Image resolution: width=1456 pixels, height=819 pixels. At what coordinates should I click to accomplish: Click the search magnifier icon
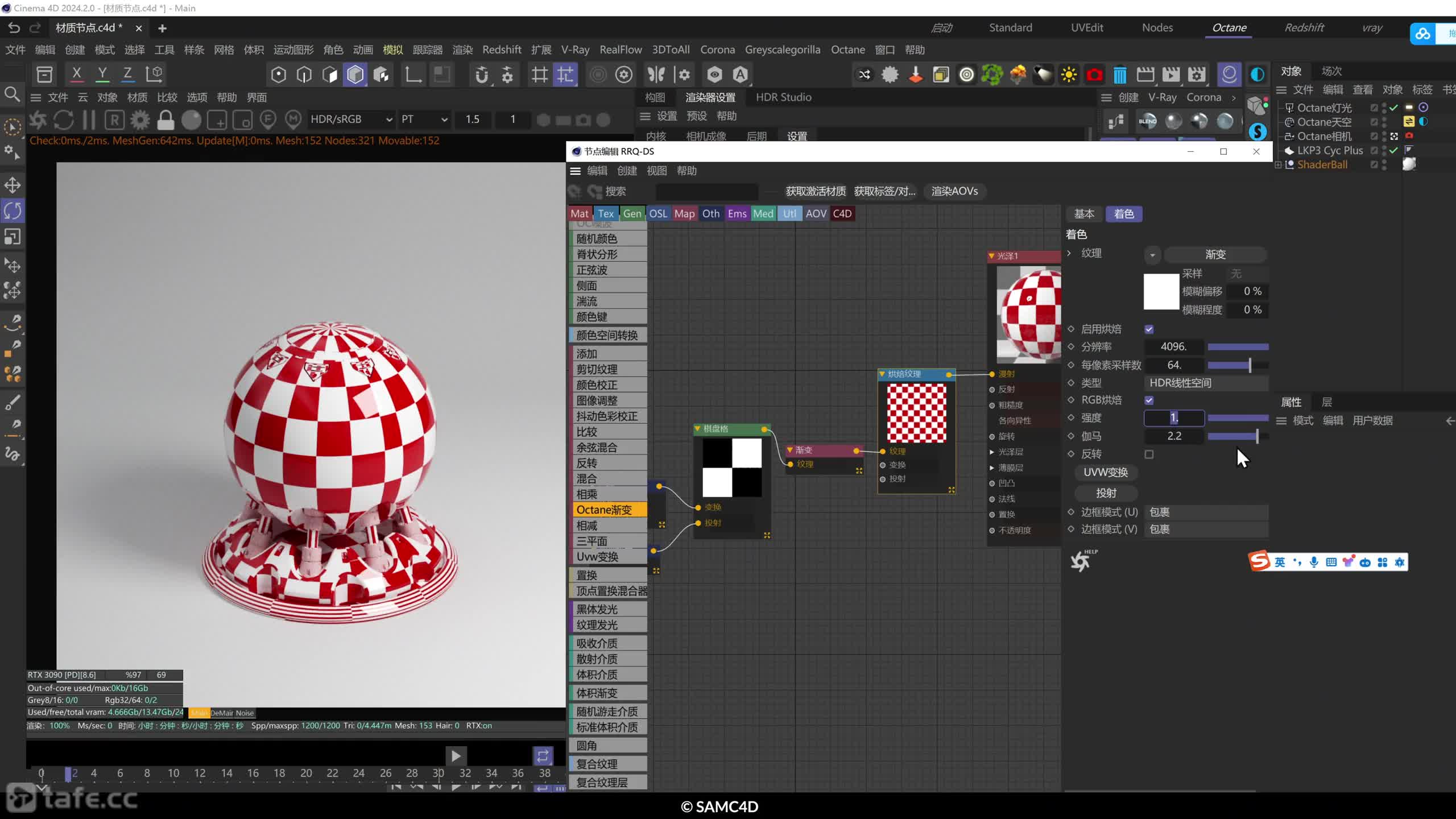click(x=12, y=94)
